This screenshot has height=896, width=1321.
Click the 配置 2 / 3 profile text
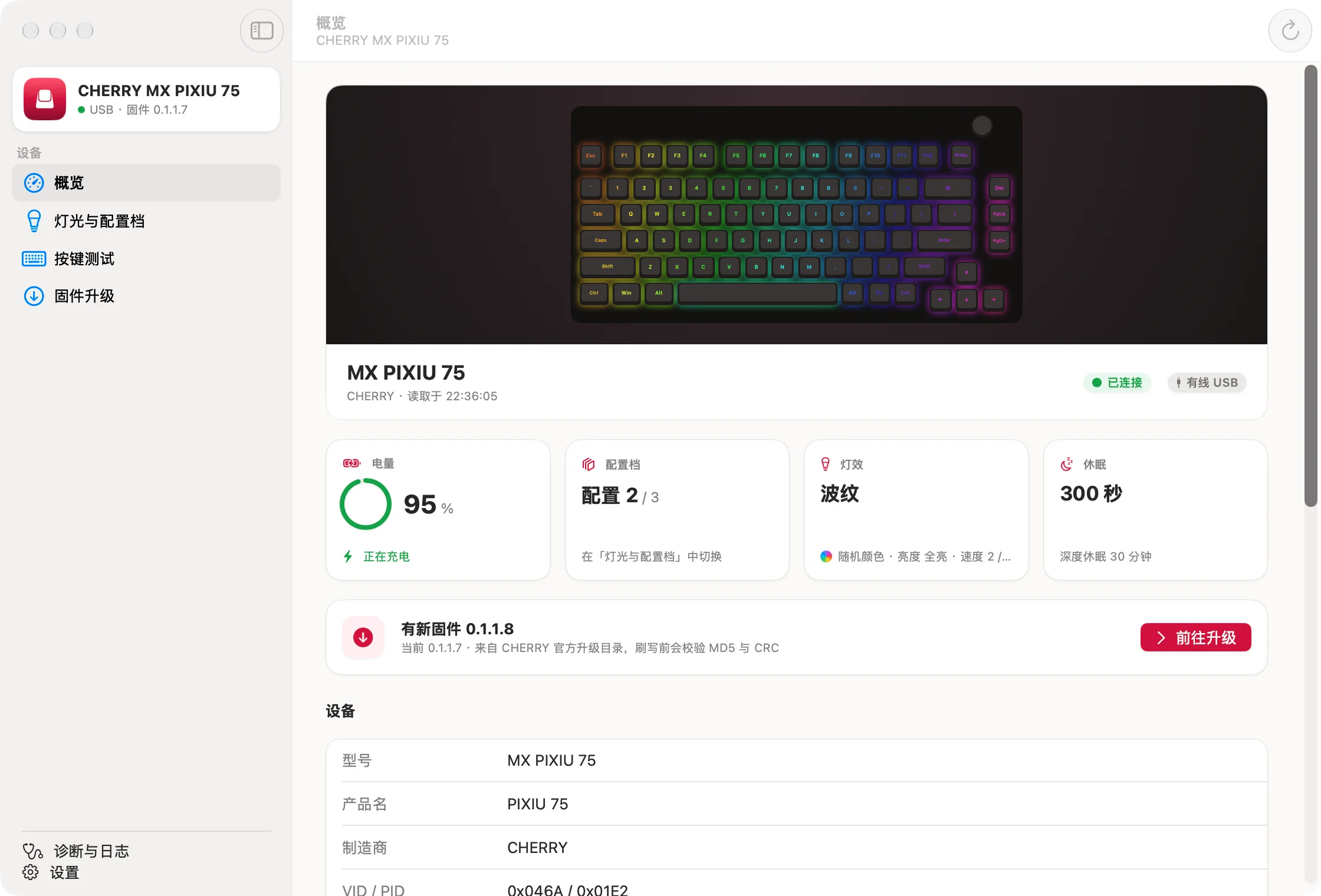point(620,496)
